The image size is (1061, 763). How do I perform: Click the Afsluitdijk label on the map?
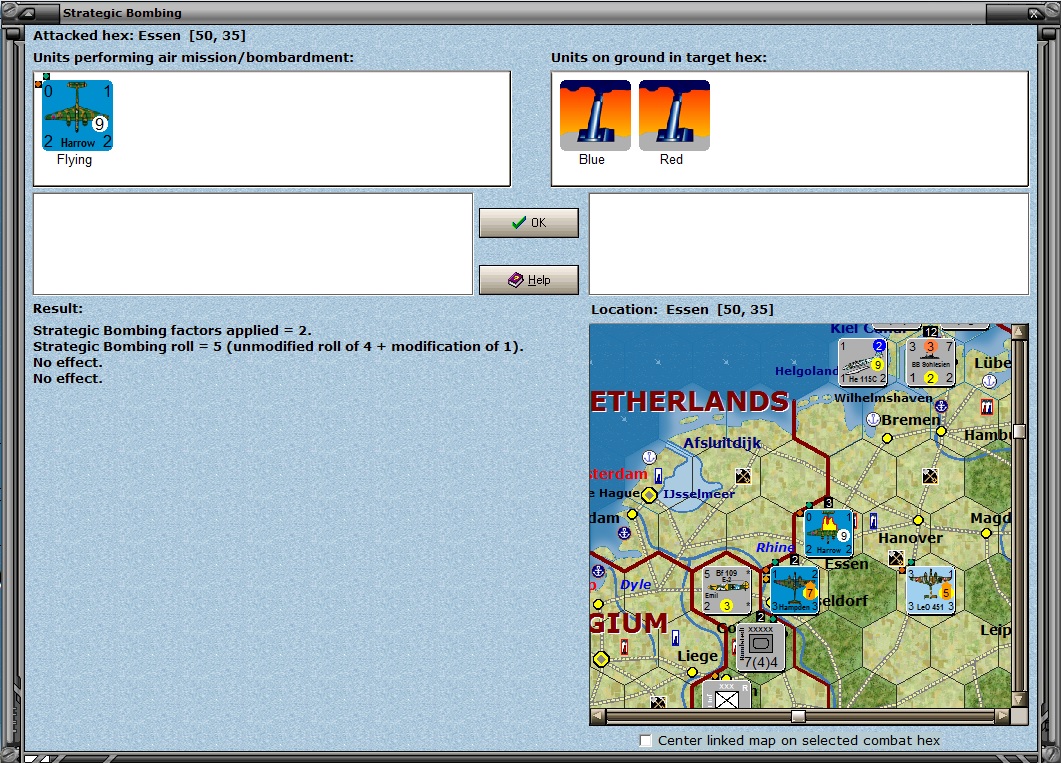(x=722, y=443)
